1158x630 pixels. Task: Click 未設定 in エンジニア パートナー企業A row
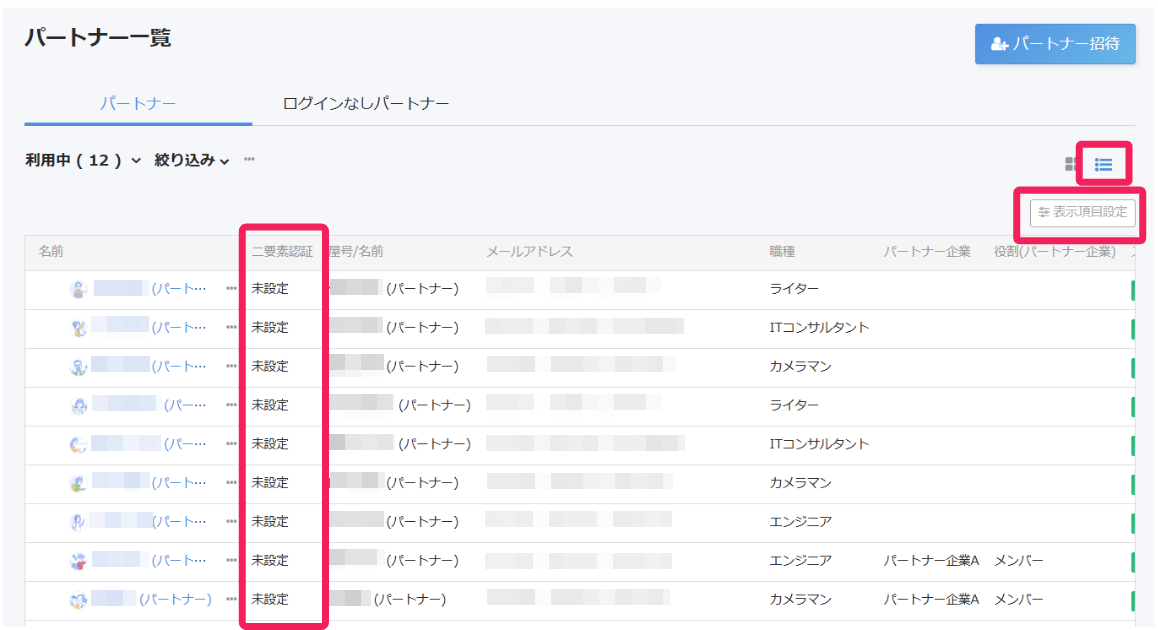(x=270, y=561)
